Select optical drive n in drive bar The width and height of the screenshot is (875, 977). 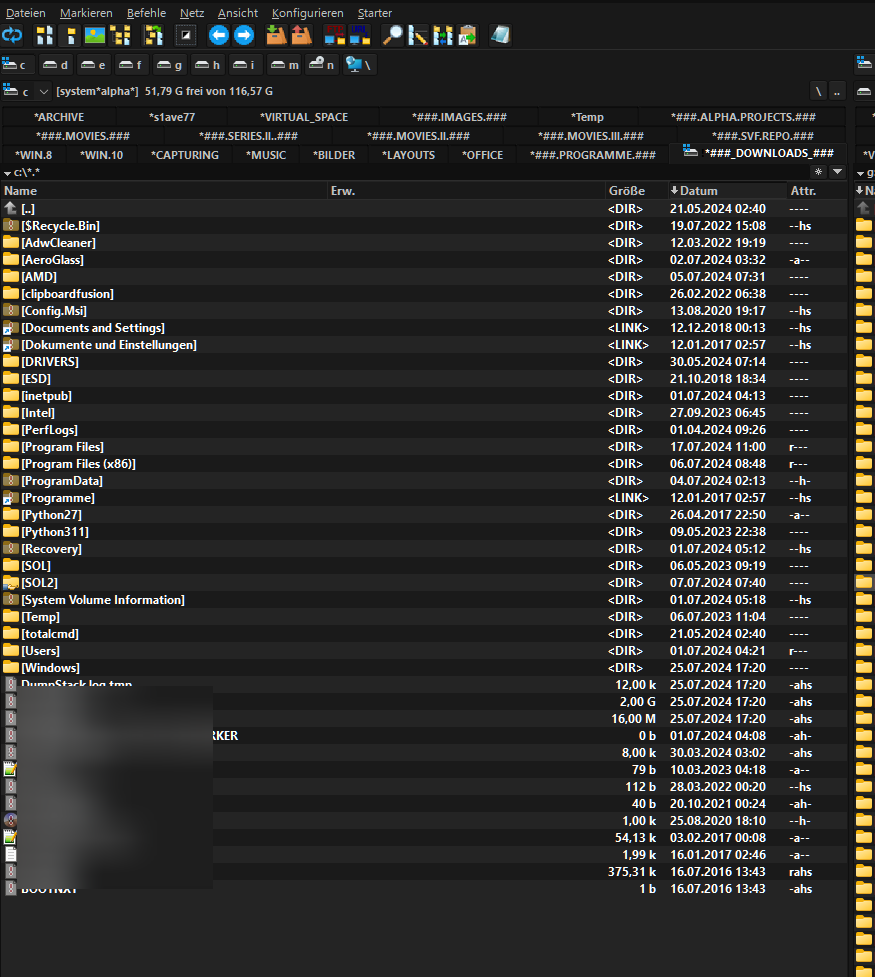322,65
